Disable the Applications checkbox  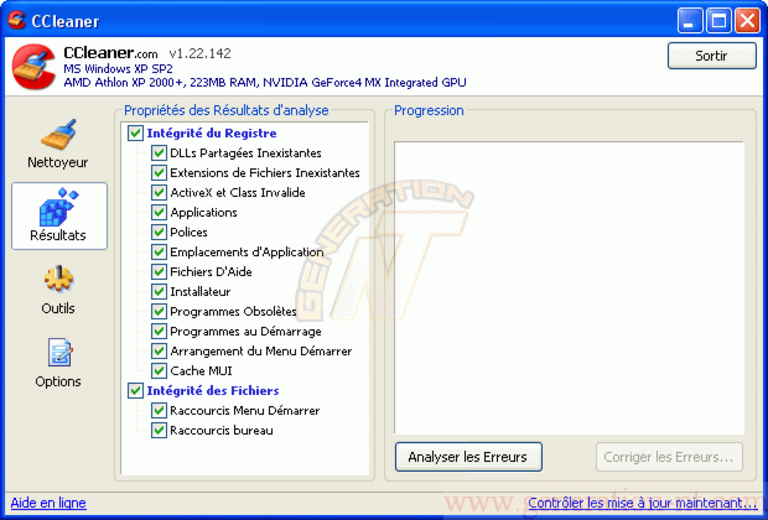tap(158, 213)
